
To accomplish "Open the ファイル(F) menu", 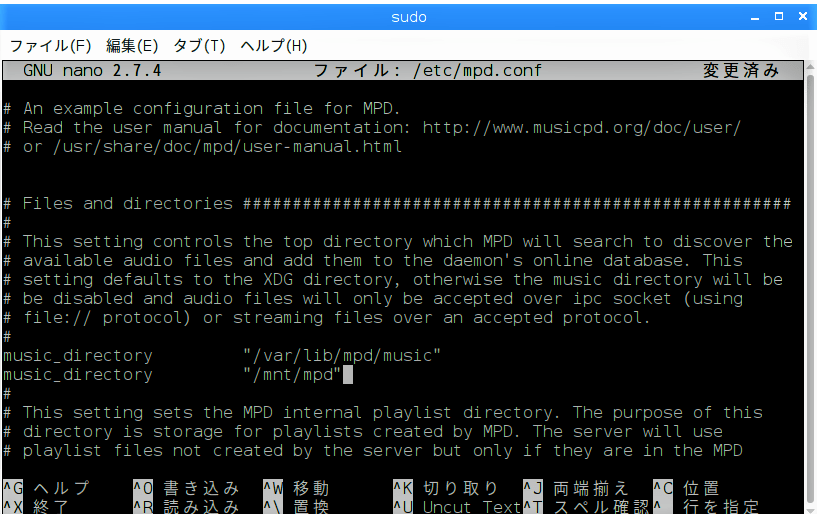I will click(51, 46).
